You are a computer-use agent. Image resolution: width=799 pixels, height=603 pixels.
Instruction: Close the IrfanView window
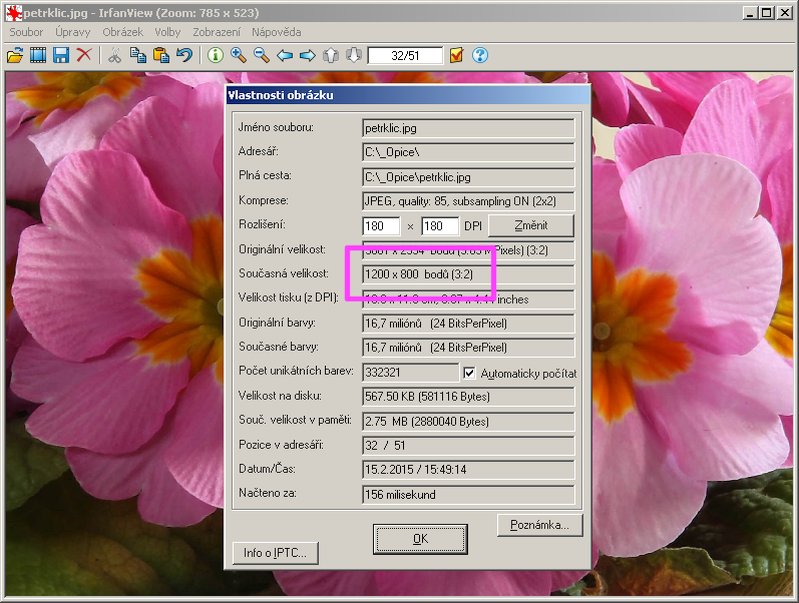click(785, 13)
